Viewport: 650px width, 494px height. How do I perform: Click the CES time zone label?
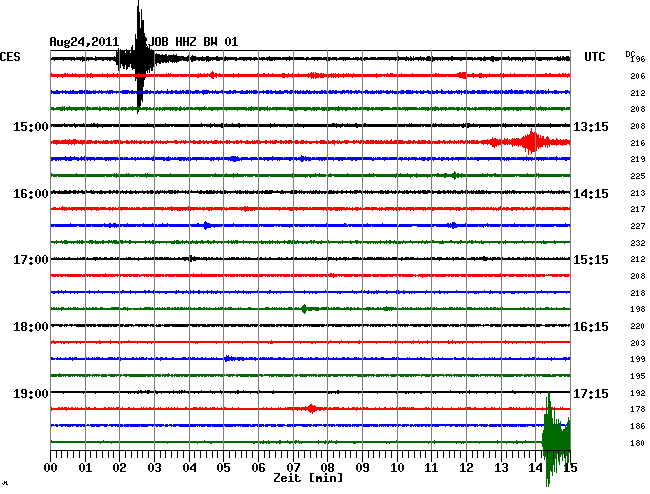10,57
